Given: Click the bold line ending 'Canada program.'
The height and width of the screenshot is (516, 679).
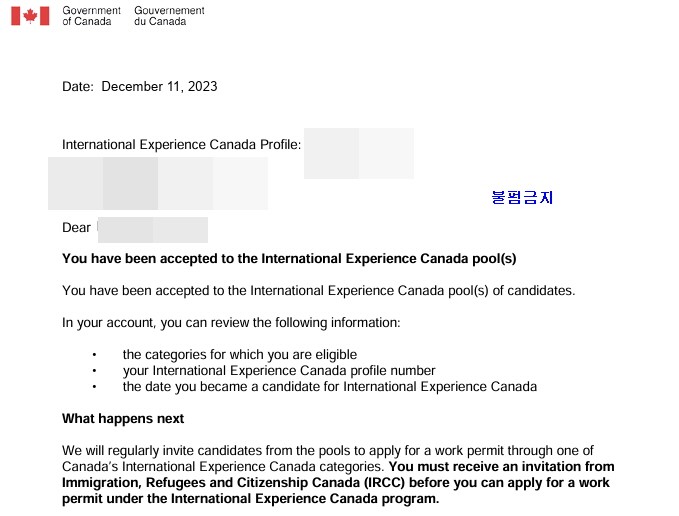Looking at the screenshot, I should pyautogui.click(x=251, y=499).
